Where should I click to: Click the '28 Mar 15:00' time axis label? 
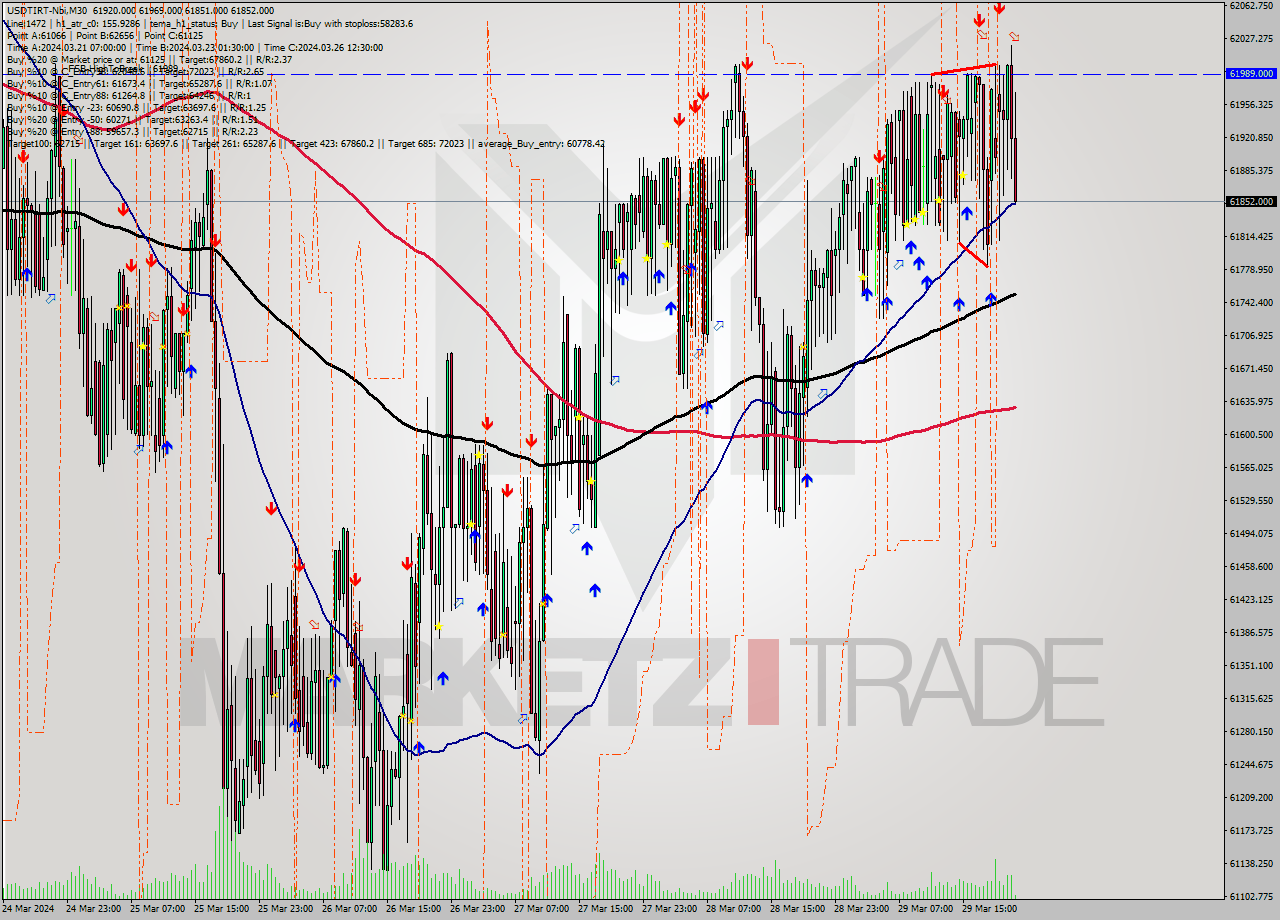click(799, 909)
